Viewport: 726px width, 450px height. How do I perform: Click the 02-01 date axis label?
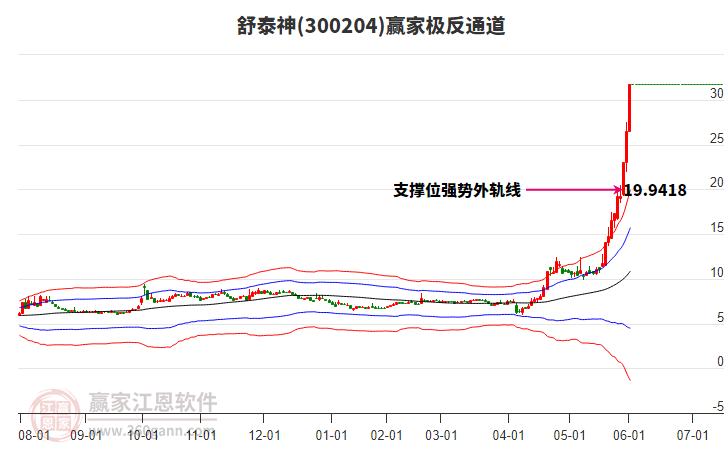(x=386, y=435)
